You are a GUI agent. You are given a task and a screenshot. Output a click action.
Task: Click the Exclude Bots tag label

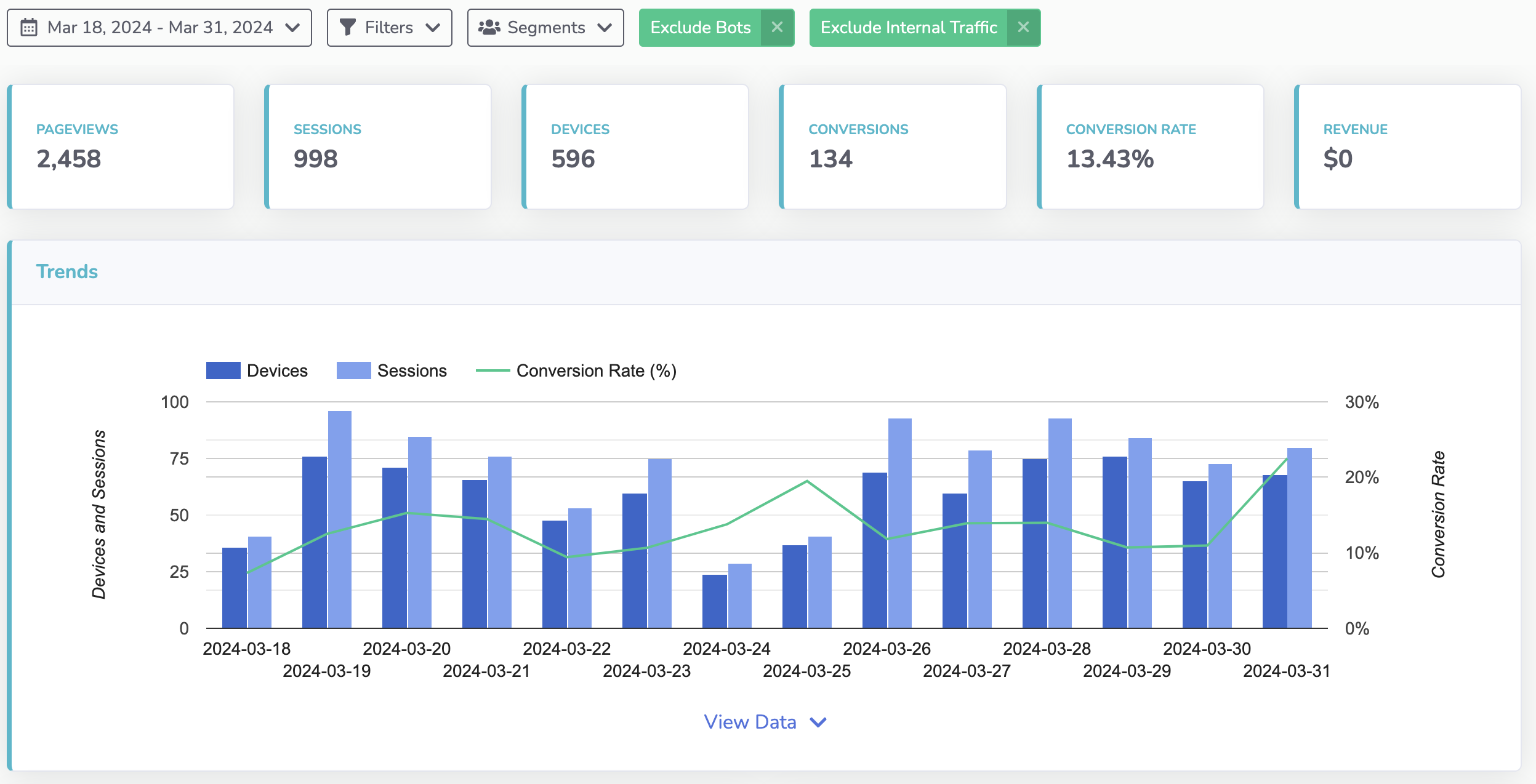[700, 28]
